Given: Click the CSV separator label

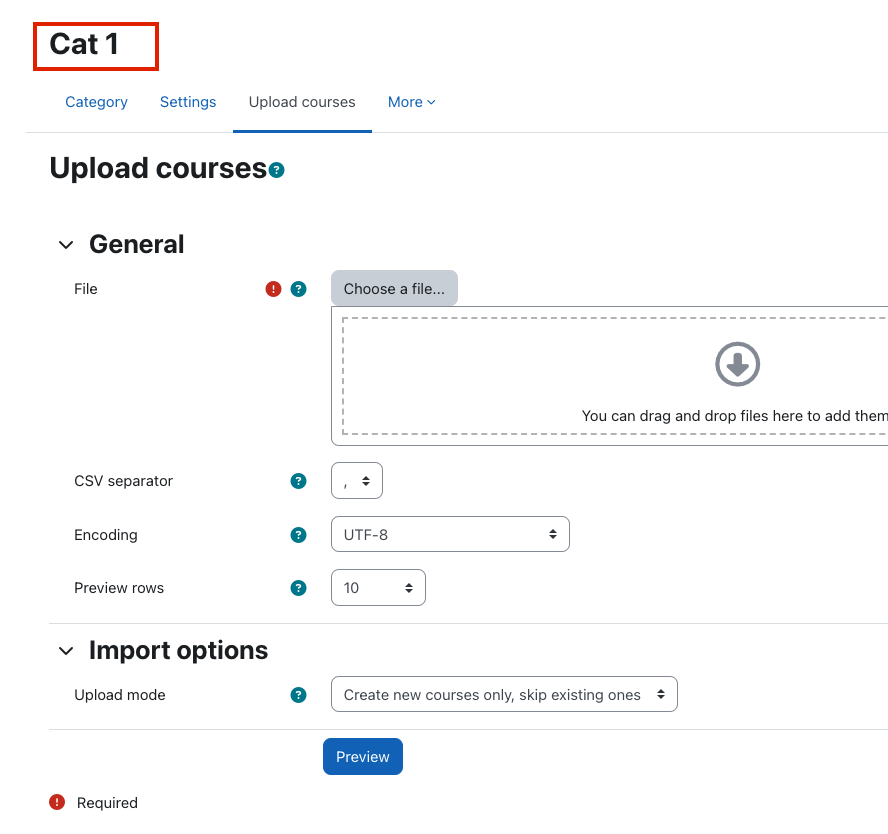Looking at the screenshot, I should click(123, 481).
